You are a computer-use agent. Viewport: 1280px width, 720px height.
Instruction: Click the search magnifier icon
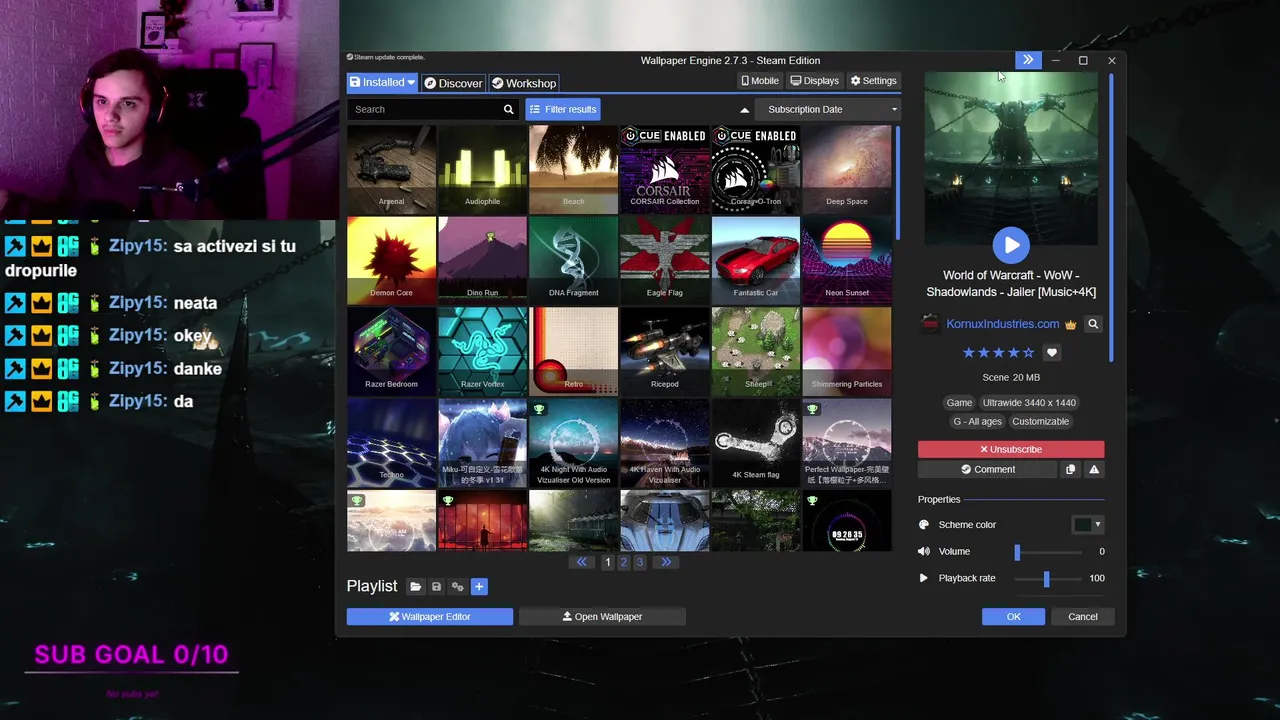pyautogui.click(x=508, y=109)
